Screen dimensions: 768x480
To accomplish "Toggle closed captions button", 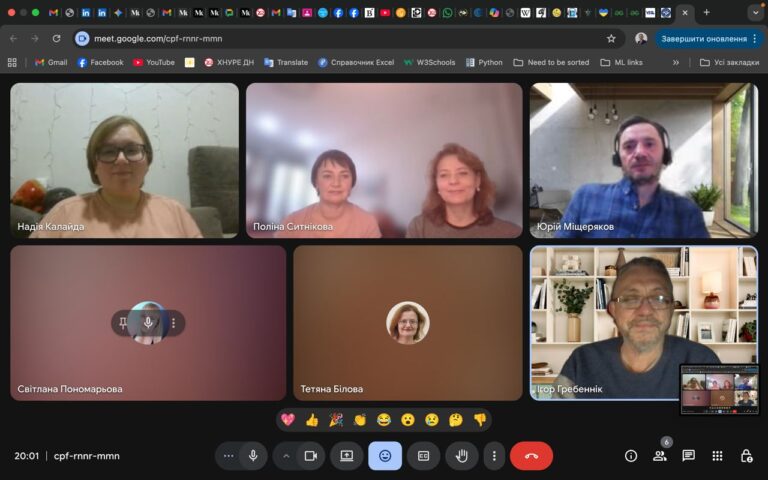I will (423, 456).
